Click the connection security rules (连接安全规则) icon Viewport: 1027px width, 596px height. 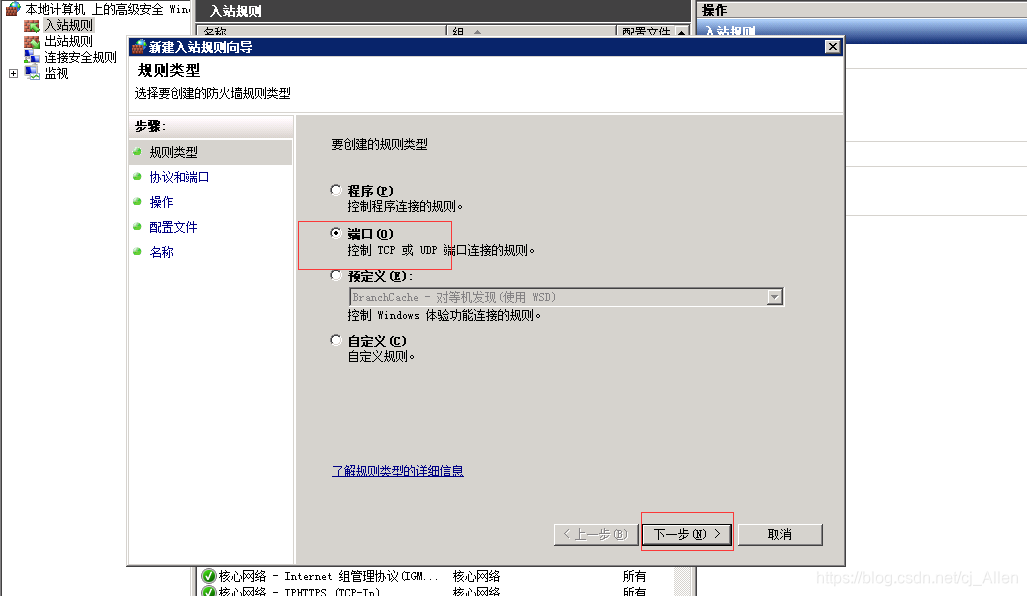tap(31, 57)
